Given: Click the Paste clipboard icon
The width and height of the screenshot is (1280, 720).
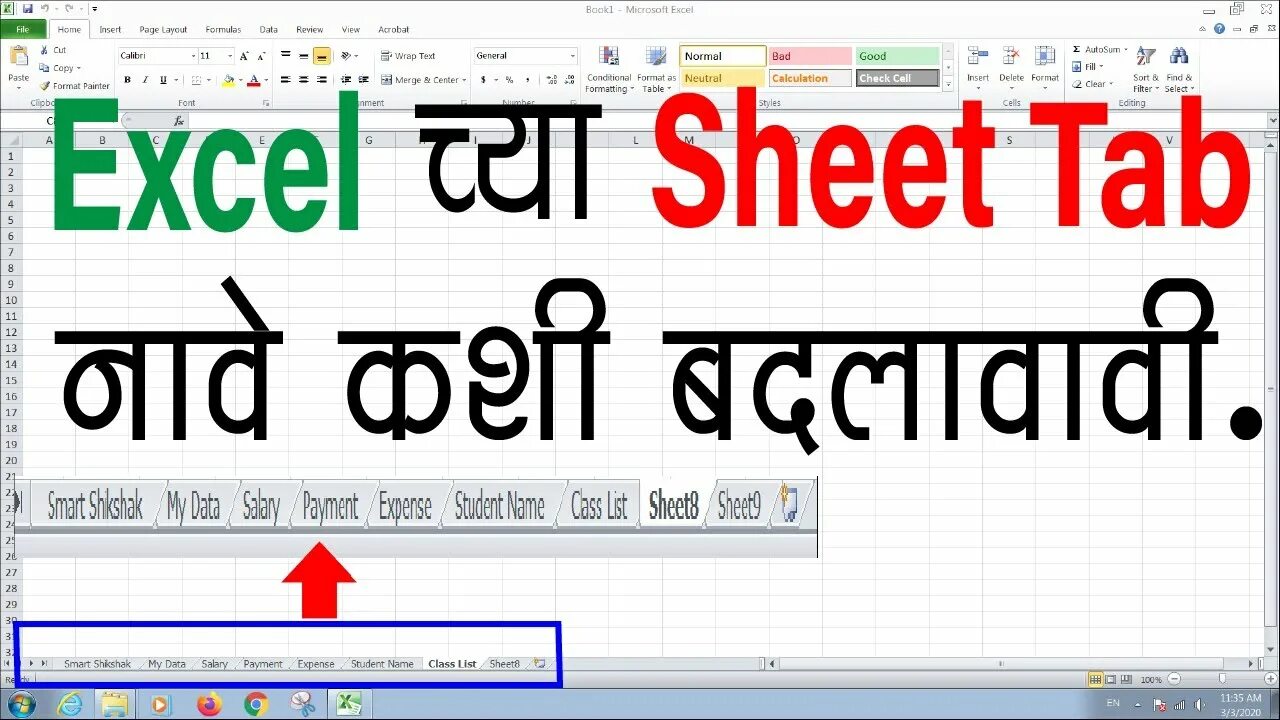Looking at the screenshot, I should (18, 57).
